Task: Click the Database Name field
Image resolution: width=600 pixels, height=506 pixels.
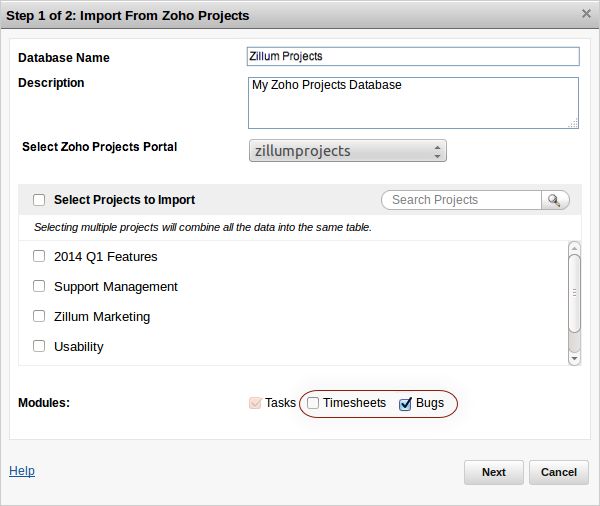Action: point(413,56)
